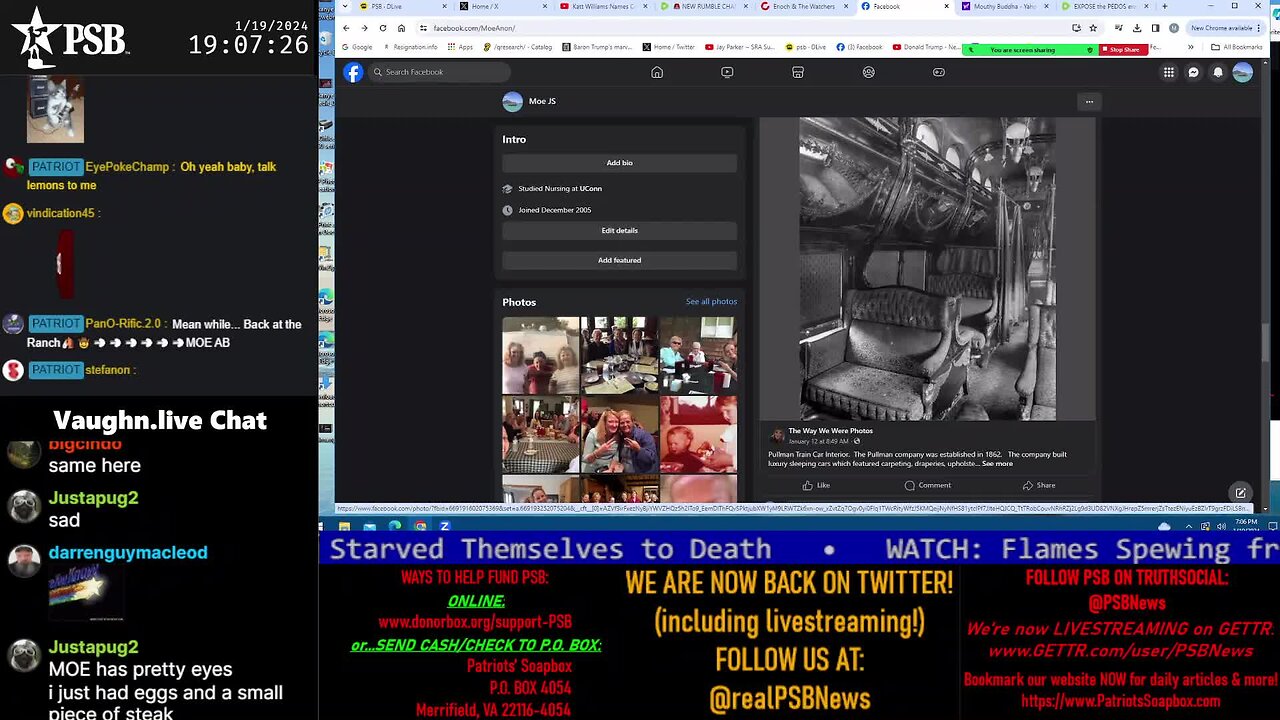Open the top-left photo thumbnail in Photos

540,355
